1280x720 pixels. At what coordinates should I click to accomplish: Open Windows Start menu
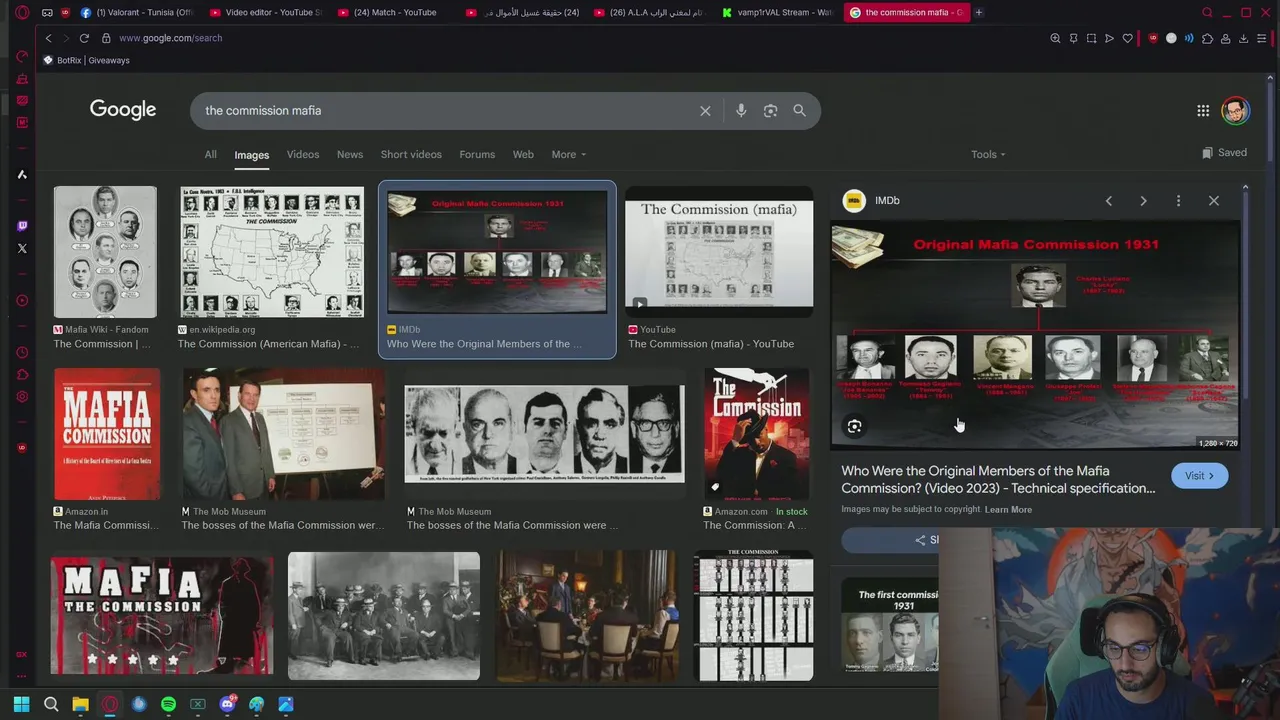click(21, 704)
